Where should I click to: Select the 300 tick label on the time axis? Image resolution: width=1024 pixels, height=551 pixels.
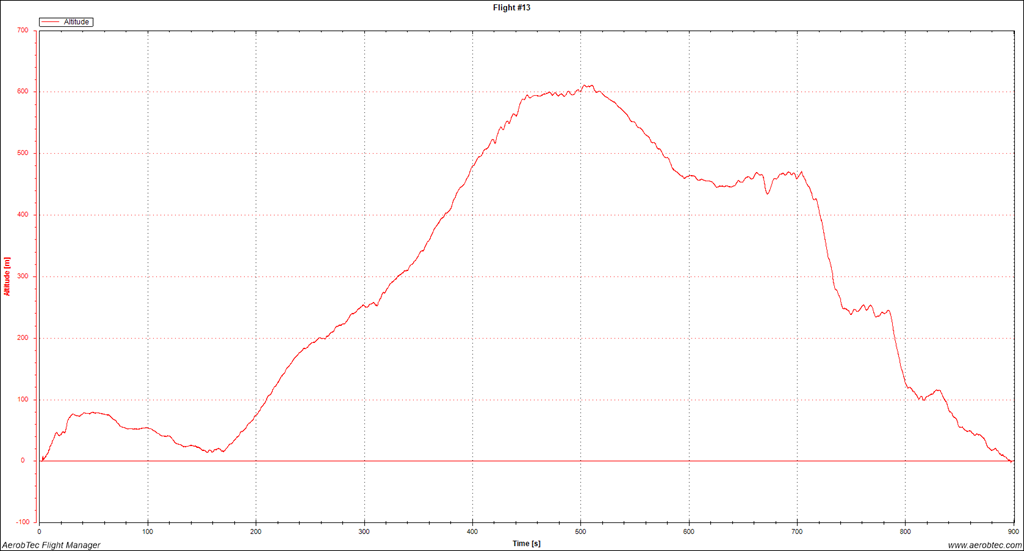point(364,531)
